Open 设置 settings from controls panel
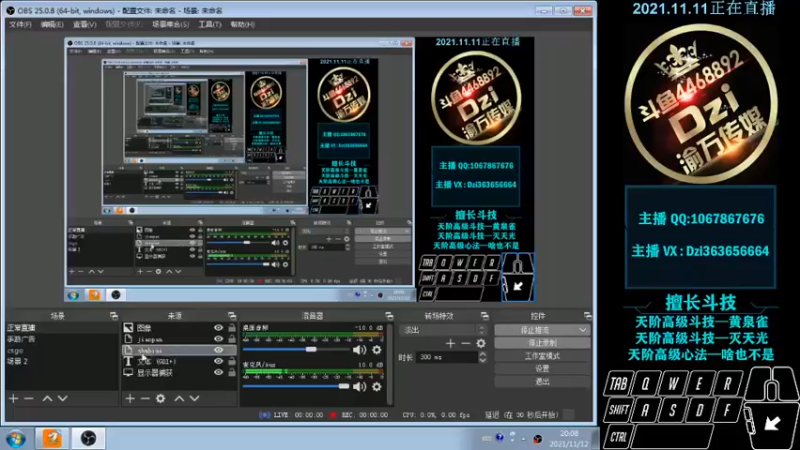The width and height of the screenshot is (800, 450). tap(542, 368)
